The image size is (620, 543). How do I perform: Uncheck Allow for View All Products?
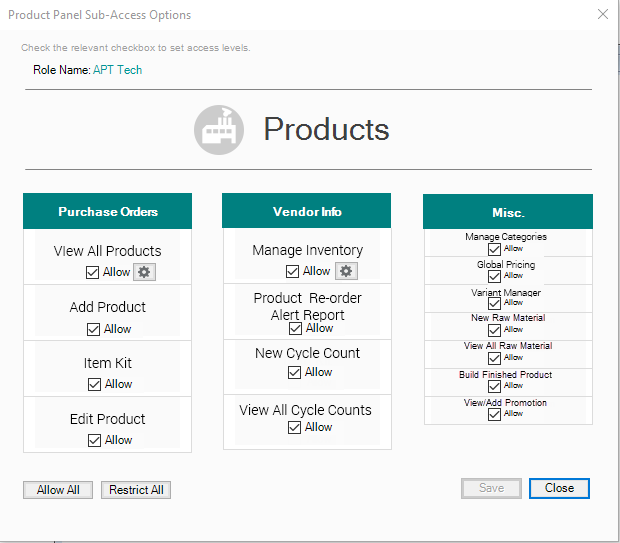point(93,272)
